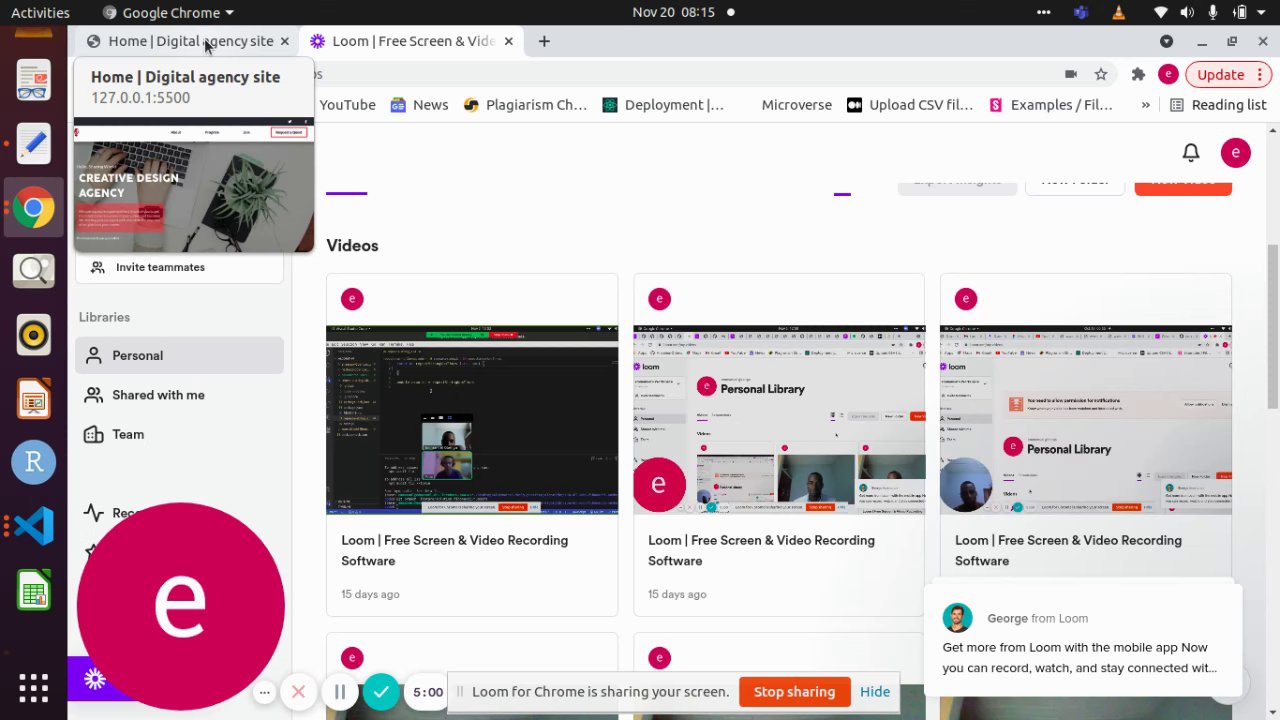The image size is (1280, 720).
Task: Open LibreOffice Impress from the dock
Action: [x=33, y=399]
